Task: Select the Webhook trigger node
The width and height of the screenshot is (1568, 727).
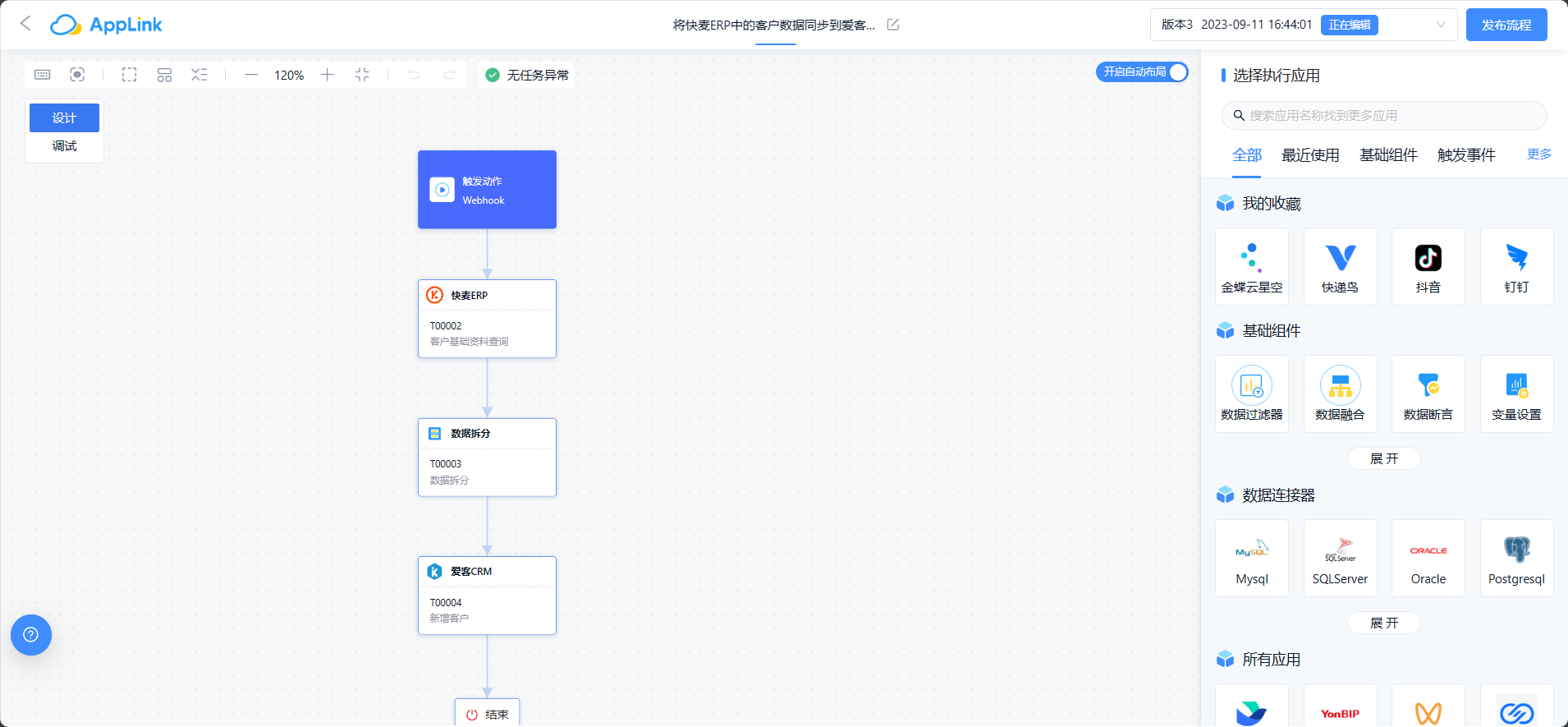Action: pos(487,190)
